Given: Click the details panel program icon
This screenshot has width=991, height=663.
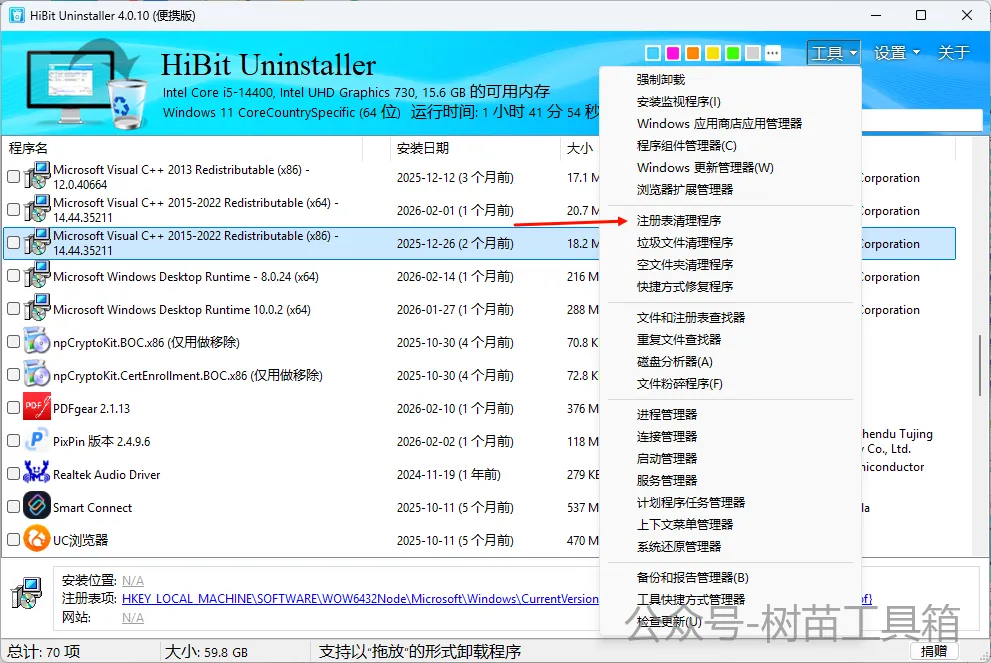Looking at the screenshot, I should (x=27, y=593).
